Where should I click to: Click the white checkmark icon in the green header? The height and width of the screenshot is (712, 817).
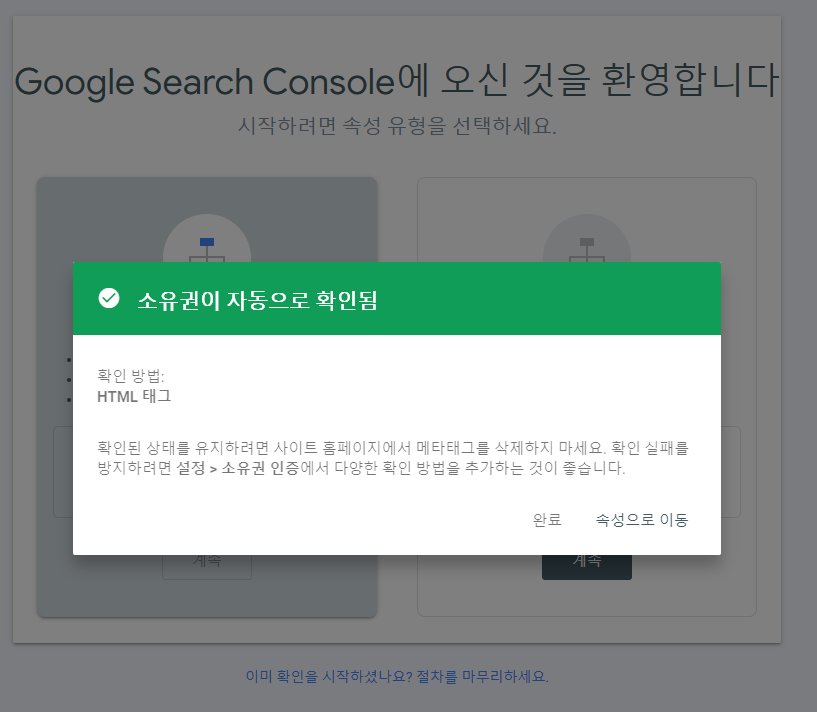pos(109,298)
